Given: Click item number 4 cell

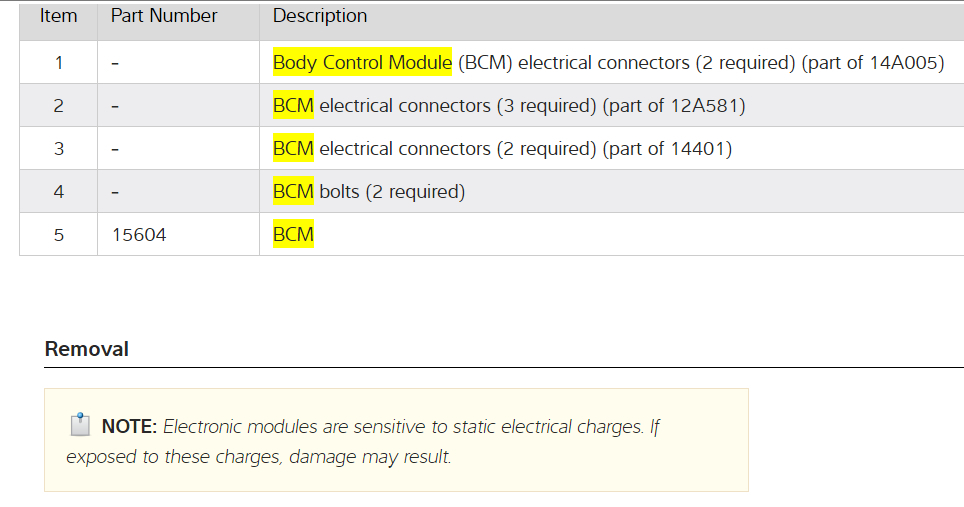Looking at the screenshot, I should pos(59,191).
